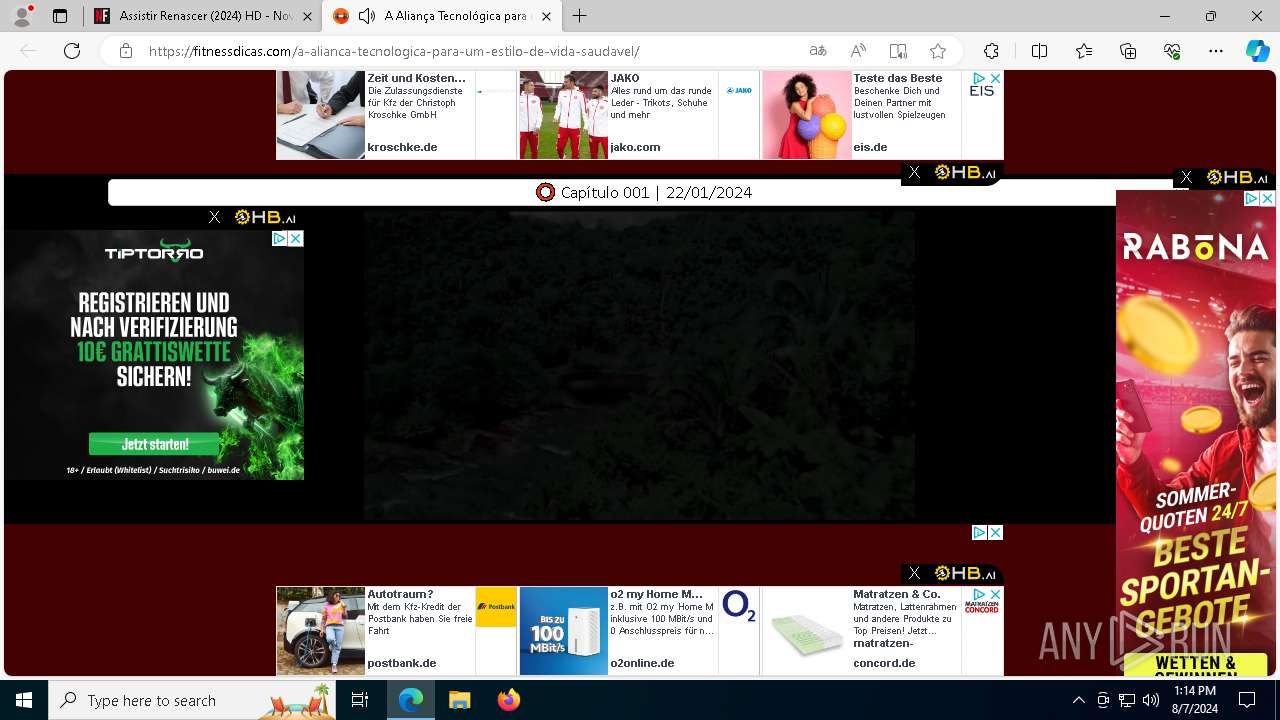Open a new browser tab
1280x720 pixels.
(x=579, y=16)
